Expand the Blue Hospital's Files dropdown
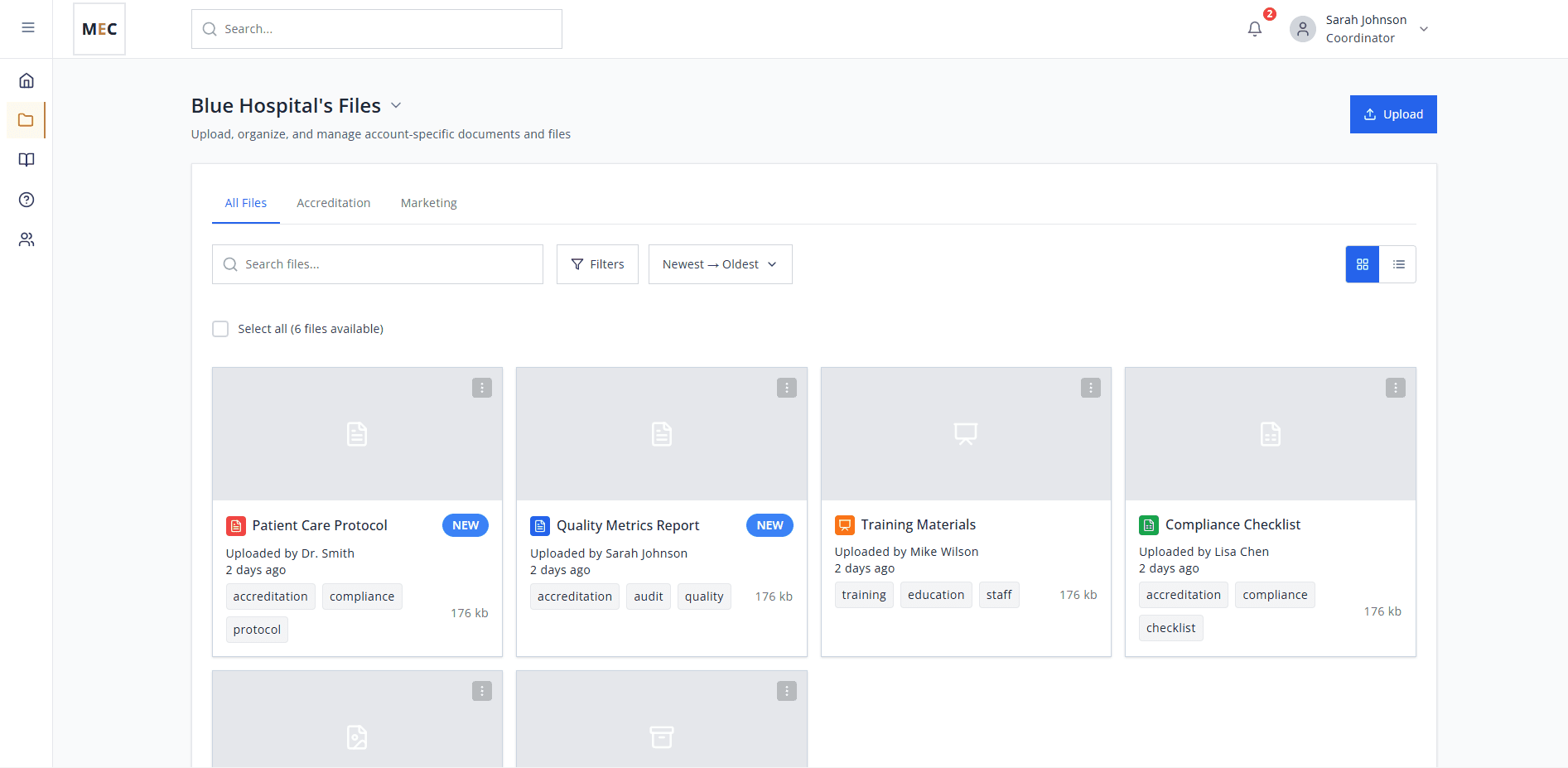This screenshot has width=1568, height=768. click(x=396, y=105)
